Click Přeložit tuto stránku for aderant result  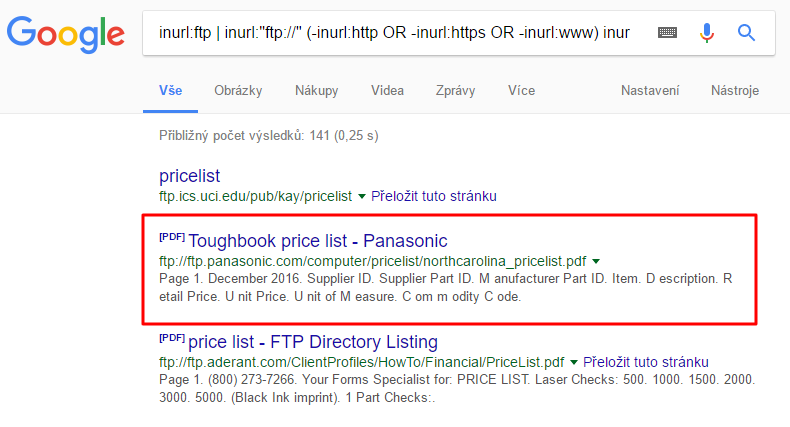[645, 362]
